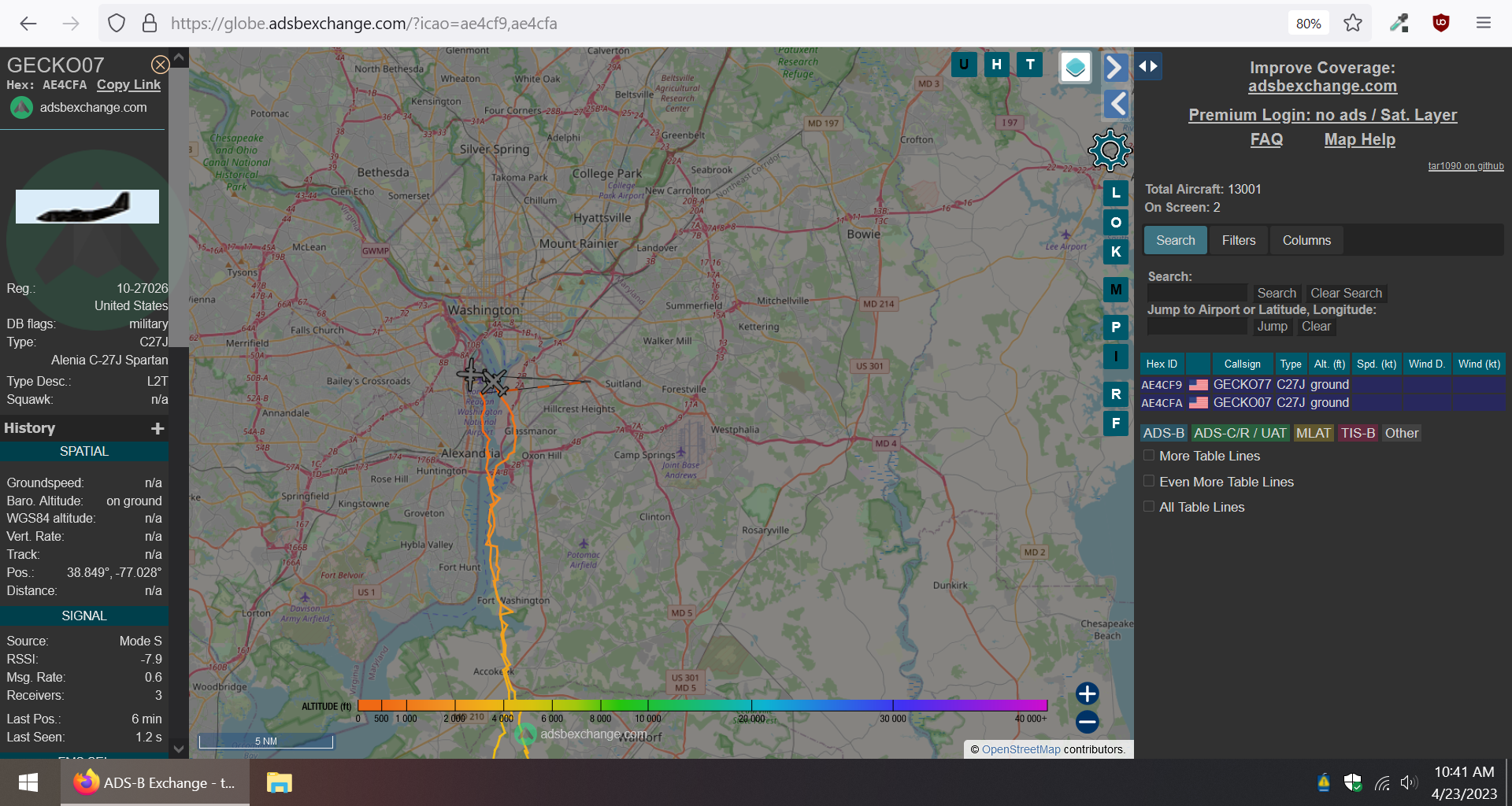Click the R map button
The width and height of the screenshot is (1512, 806).
pyautogui.click(x=1116, y=394)
